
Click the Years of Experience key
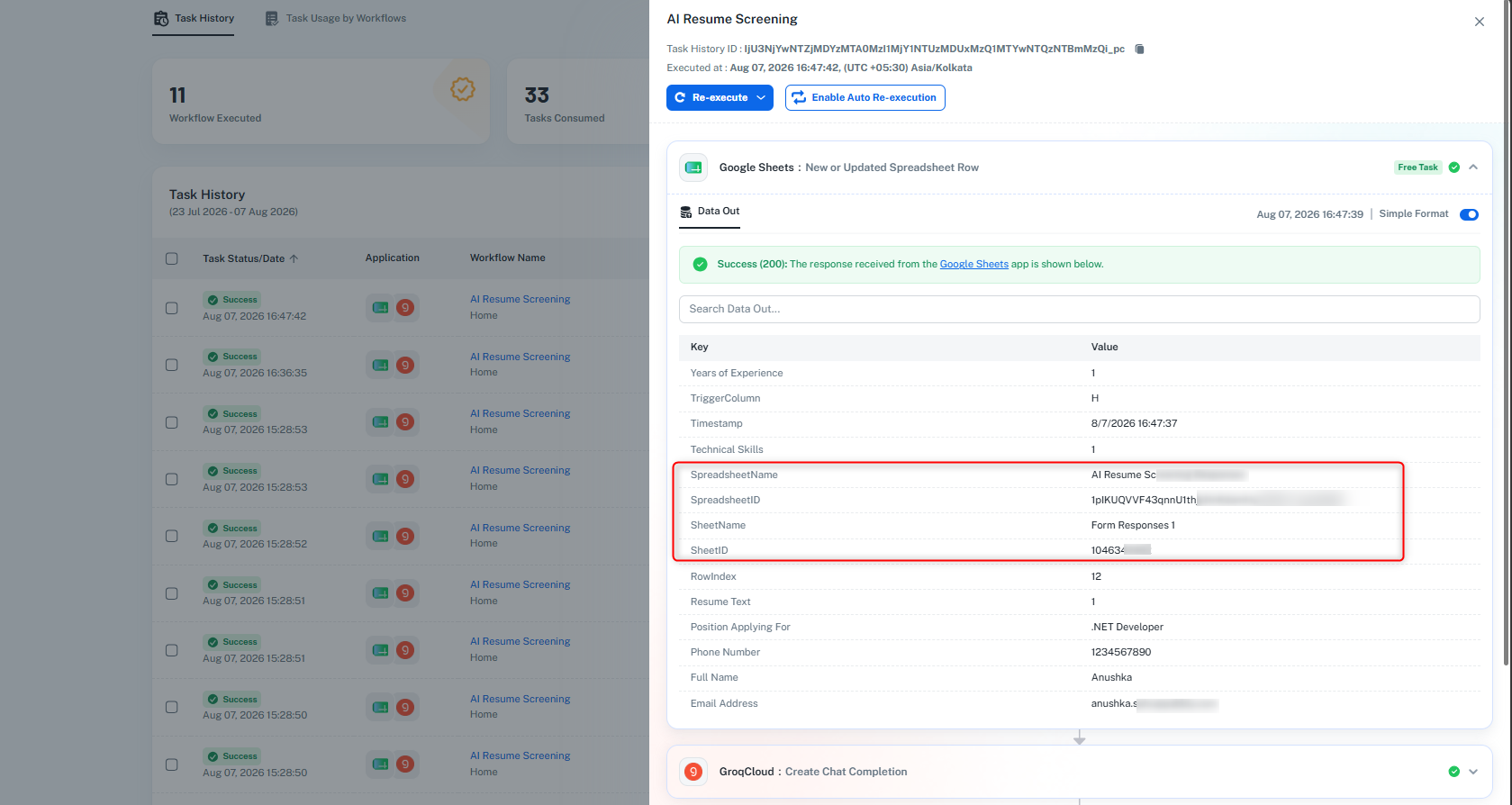[737, 373]
